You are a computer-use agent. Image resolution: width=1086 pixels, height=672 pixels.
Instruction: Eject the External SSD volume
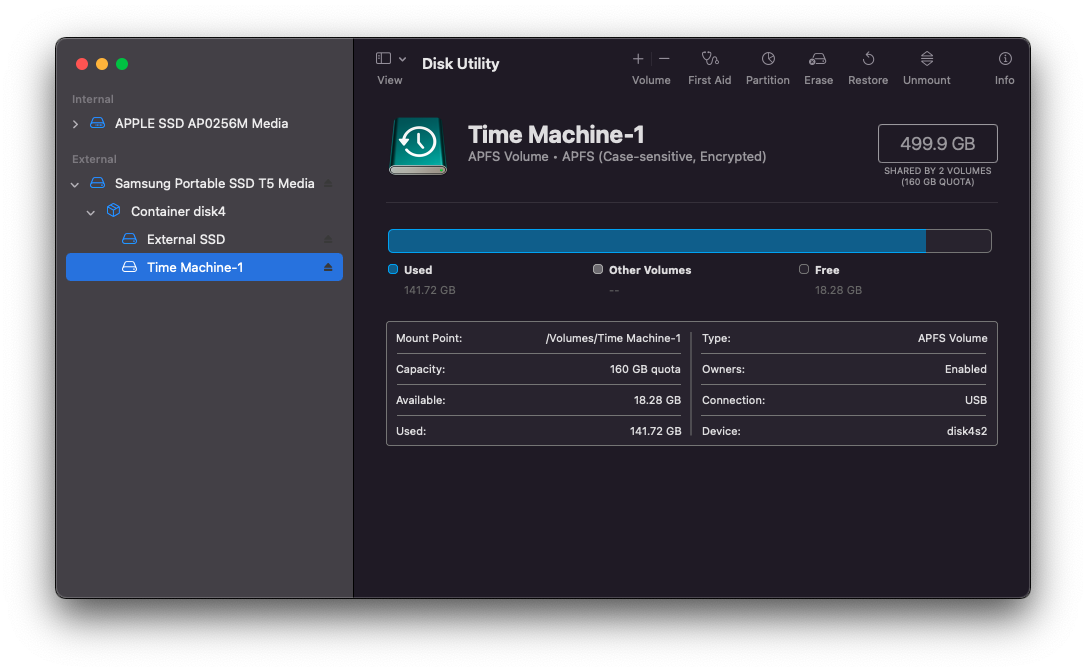pyautogui.click(x=328, y=240)
